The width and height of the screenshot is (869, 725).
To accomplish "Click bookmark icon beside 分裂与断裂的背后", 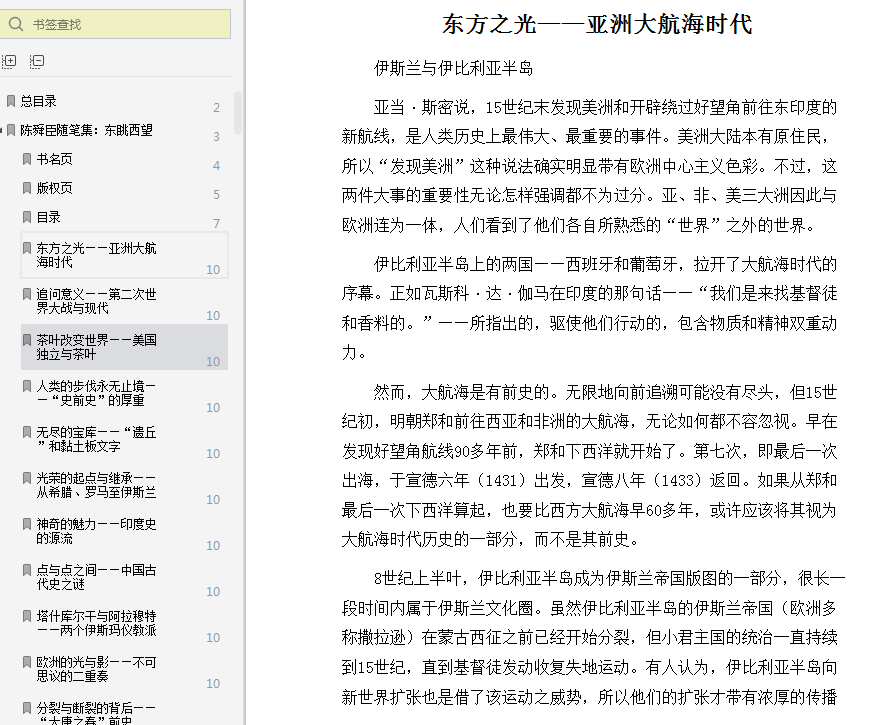I will (x=27, y=708).
